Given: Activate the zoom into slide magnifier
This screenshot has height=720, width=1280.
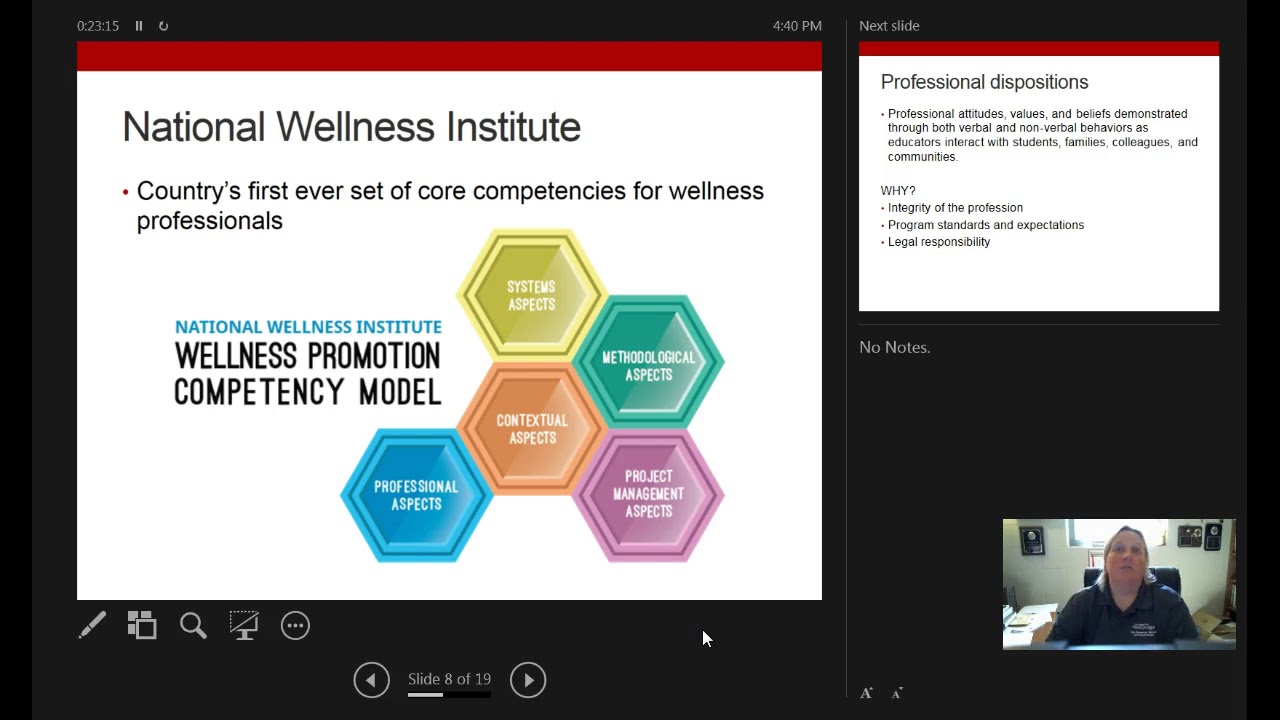Looking at the screenshot, I should pos(193,626).
